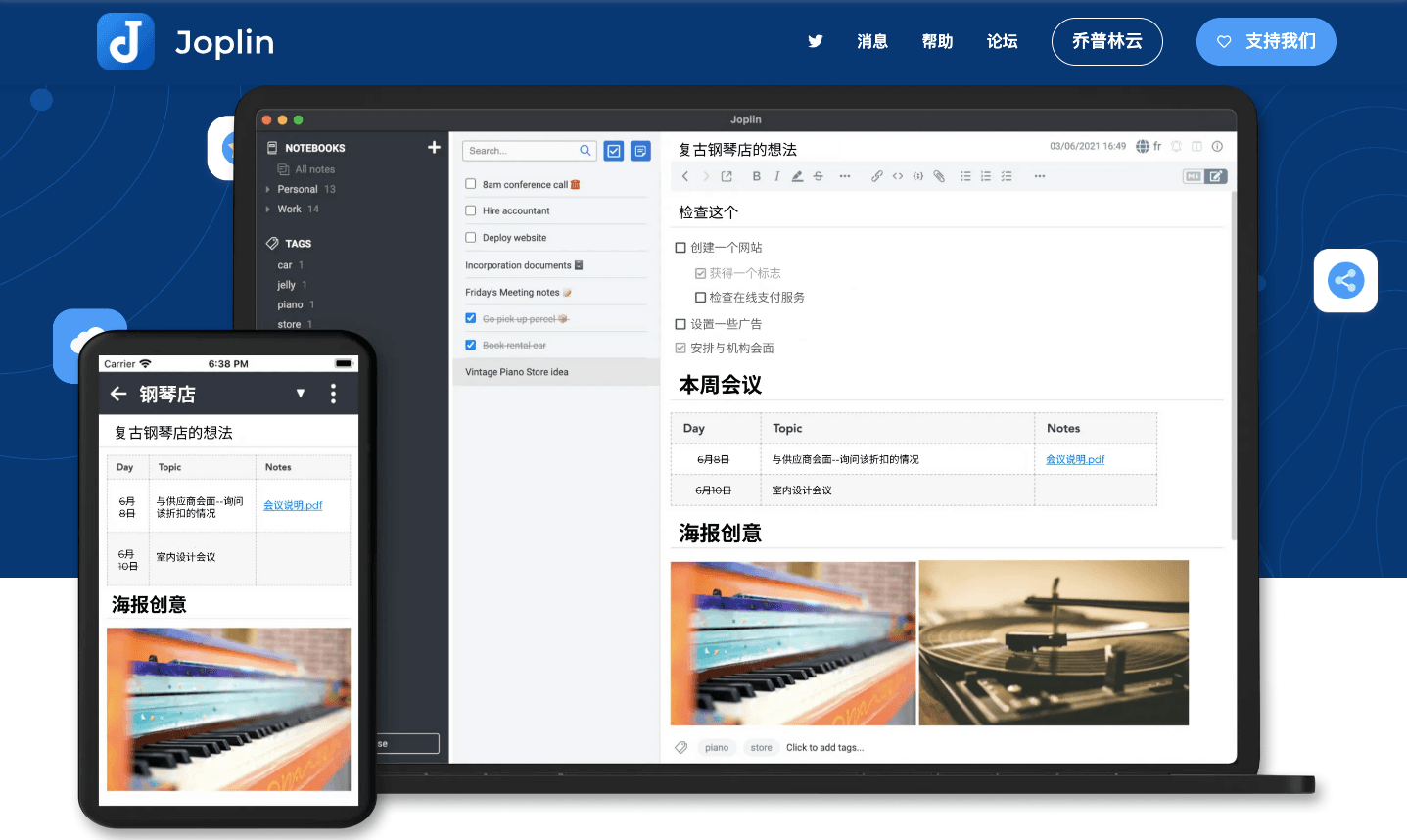Insert a bulleted list

(x=965, y=176)
